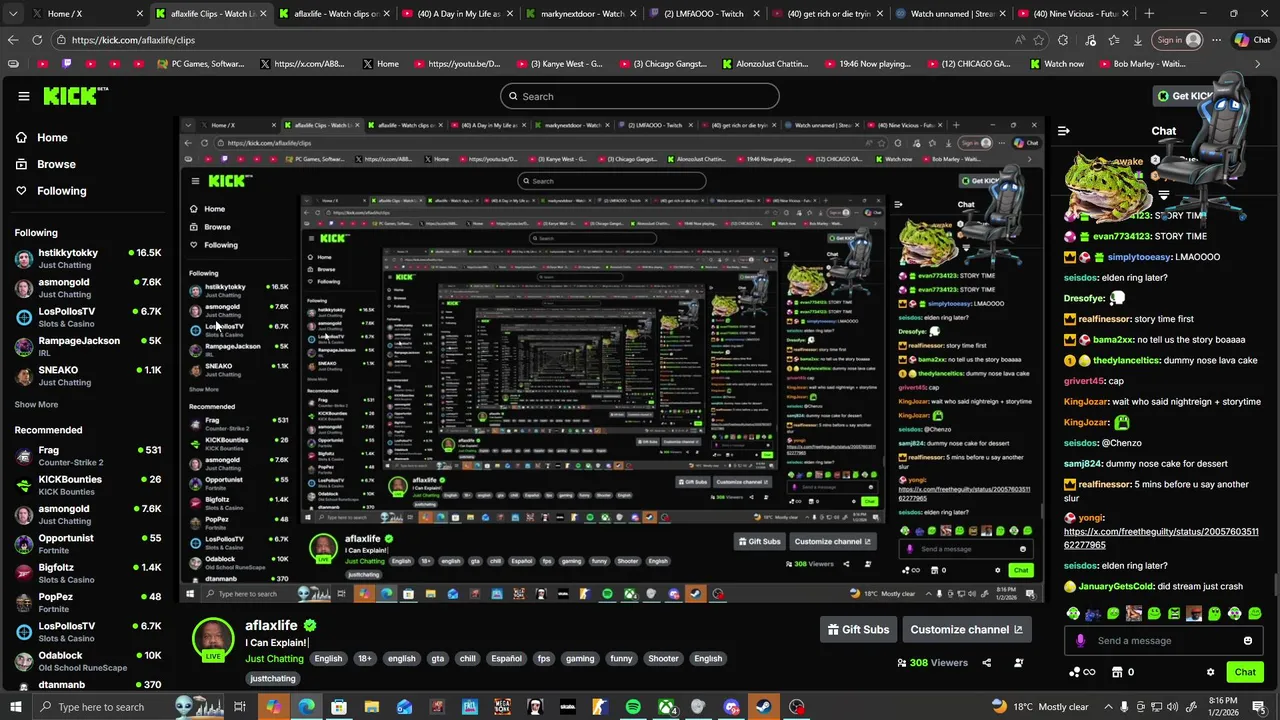Click the outermost KICK beta logo
Viewport: 1280px width, 720px height.
tap(75, 96)
